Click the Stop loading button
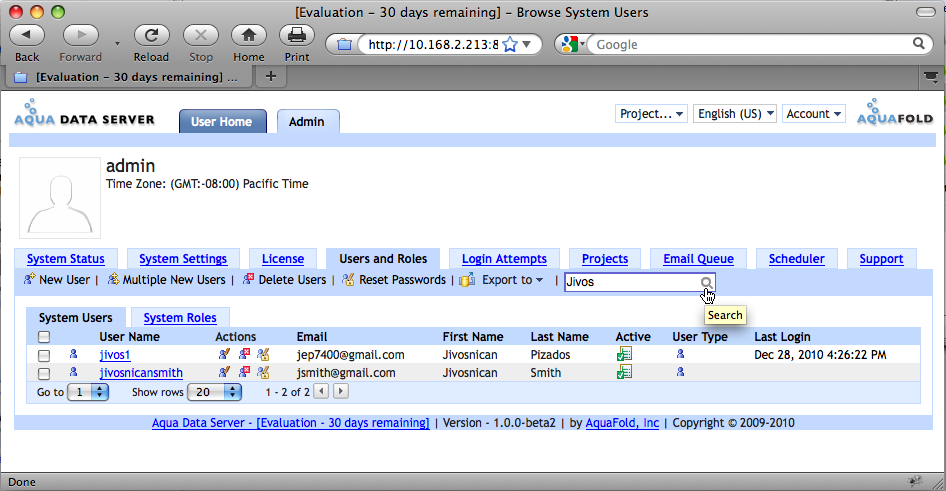 point(201,36)
